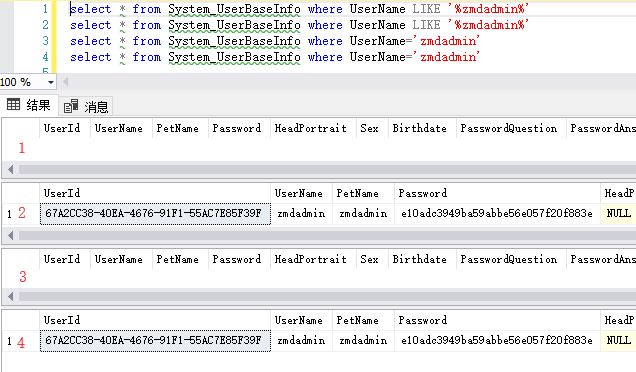Click the UserName column header in first result grid
This screenshot has height=372, width=636.
pyautogui.click(x=121, y=128)
